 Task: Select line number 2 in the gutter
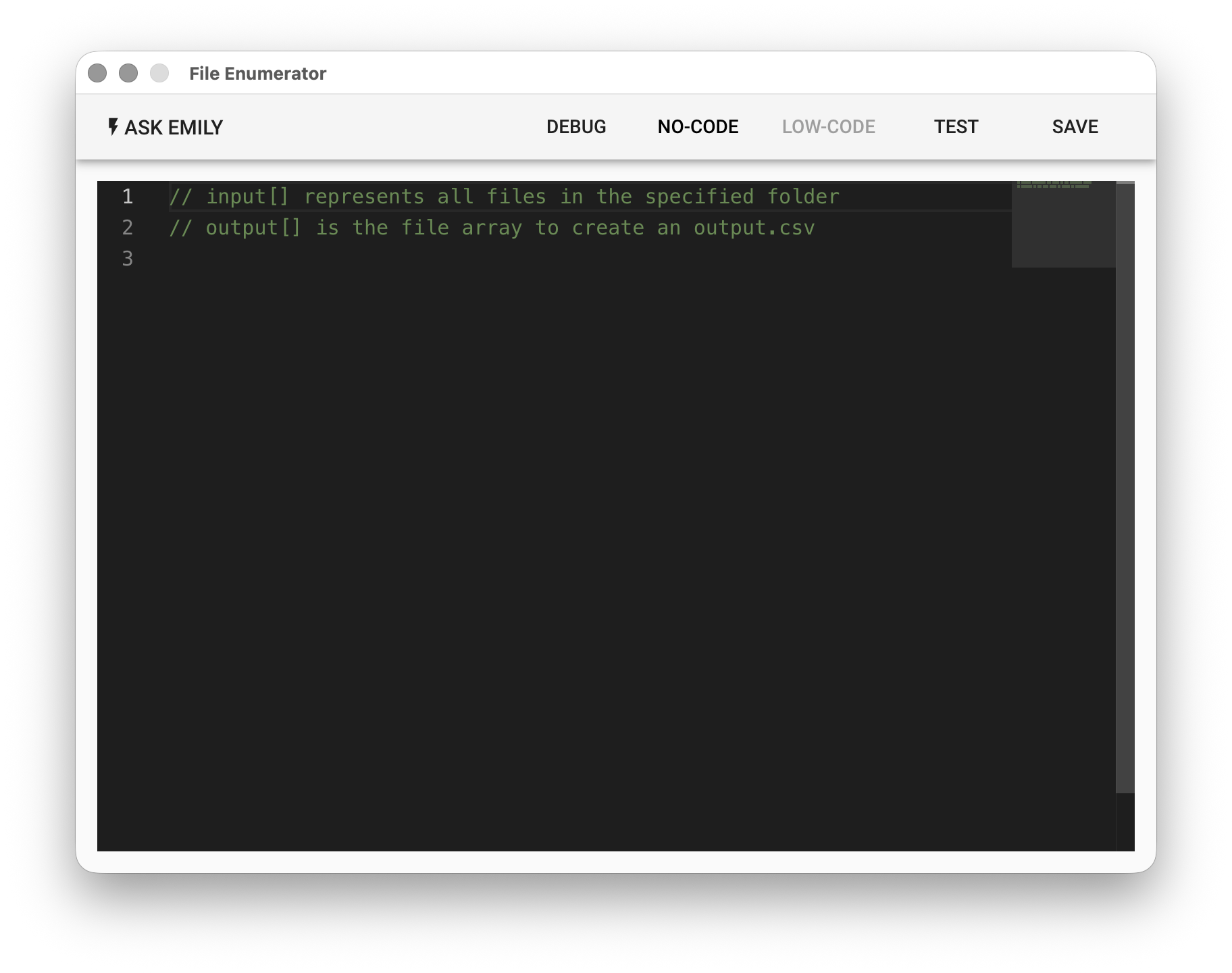pos(127,228)
